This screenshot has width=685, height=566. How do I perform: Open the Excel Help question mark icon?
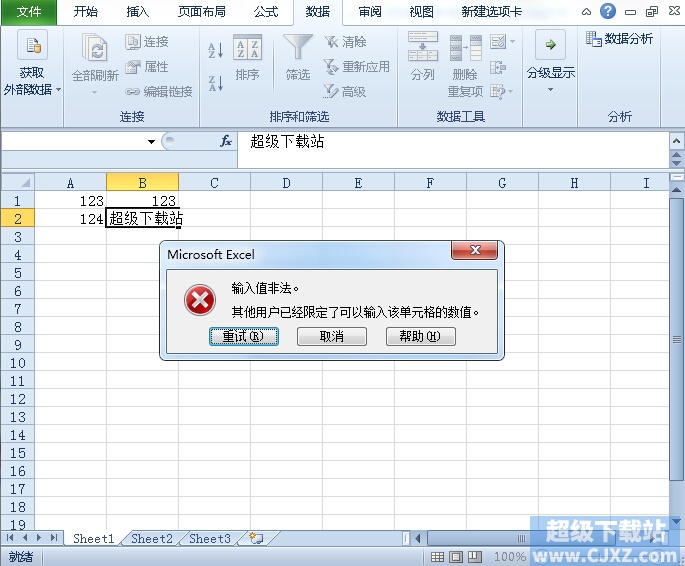pos(608,12)
